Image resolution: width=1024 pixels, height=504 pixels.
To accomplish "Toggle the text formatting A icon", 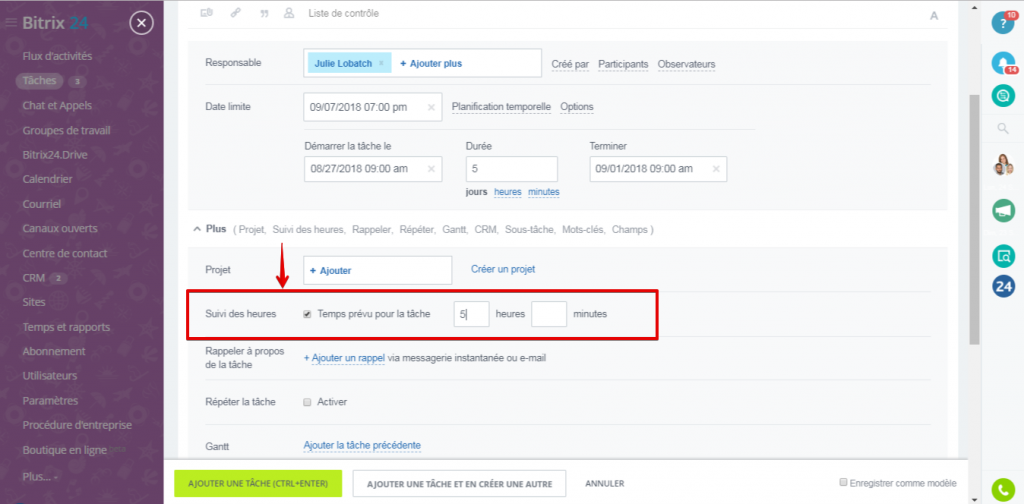I will 934,16.
